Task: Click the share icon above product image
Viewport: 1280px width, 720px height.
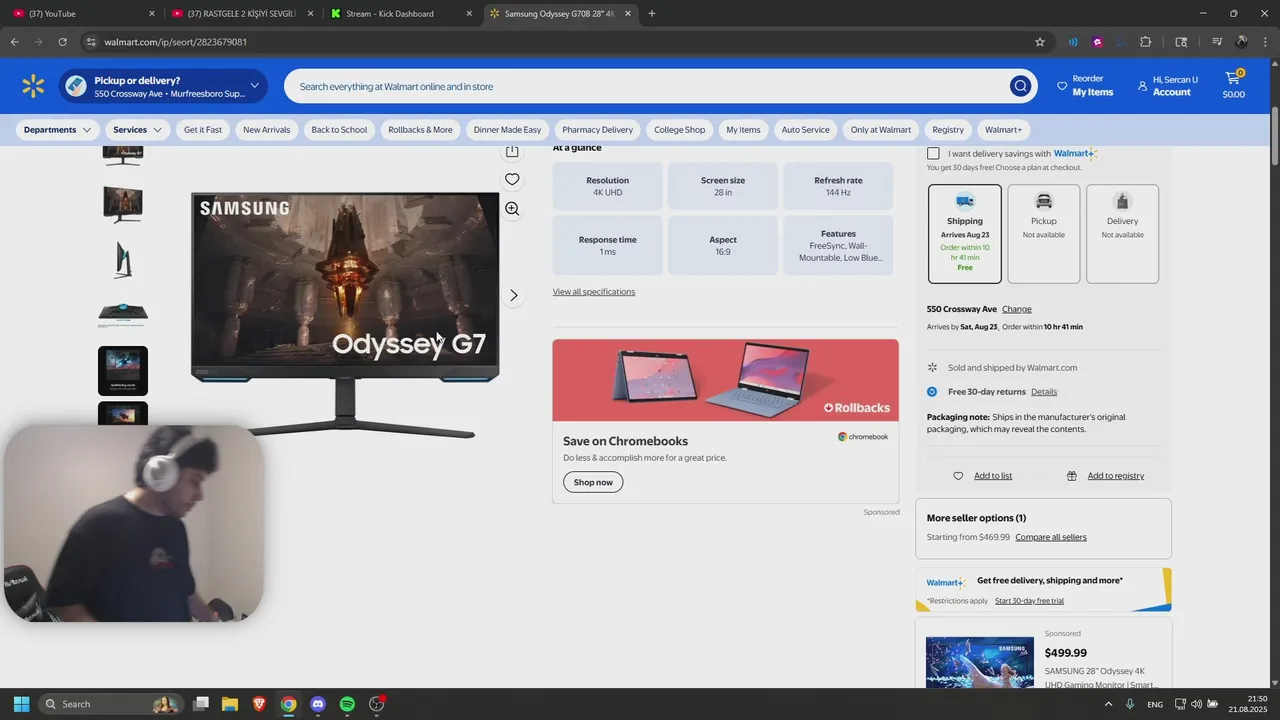Action: point(512,151)
